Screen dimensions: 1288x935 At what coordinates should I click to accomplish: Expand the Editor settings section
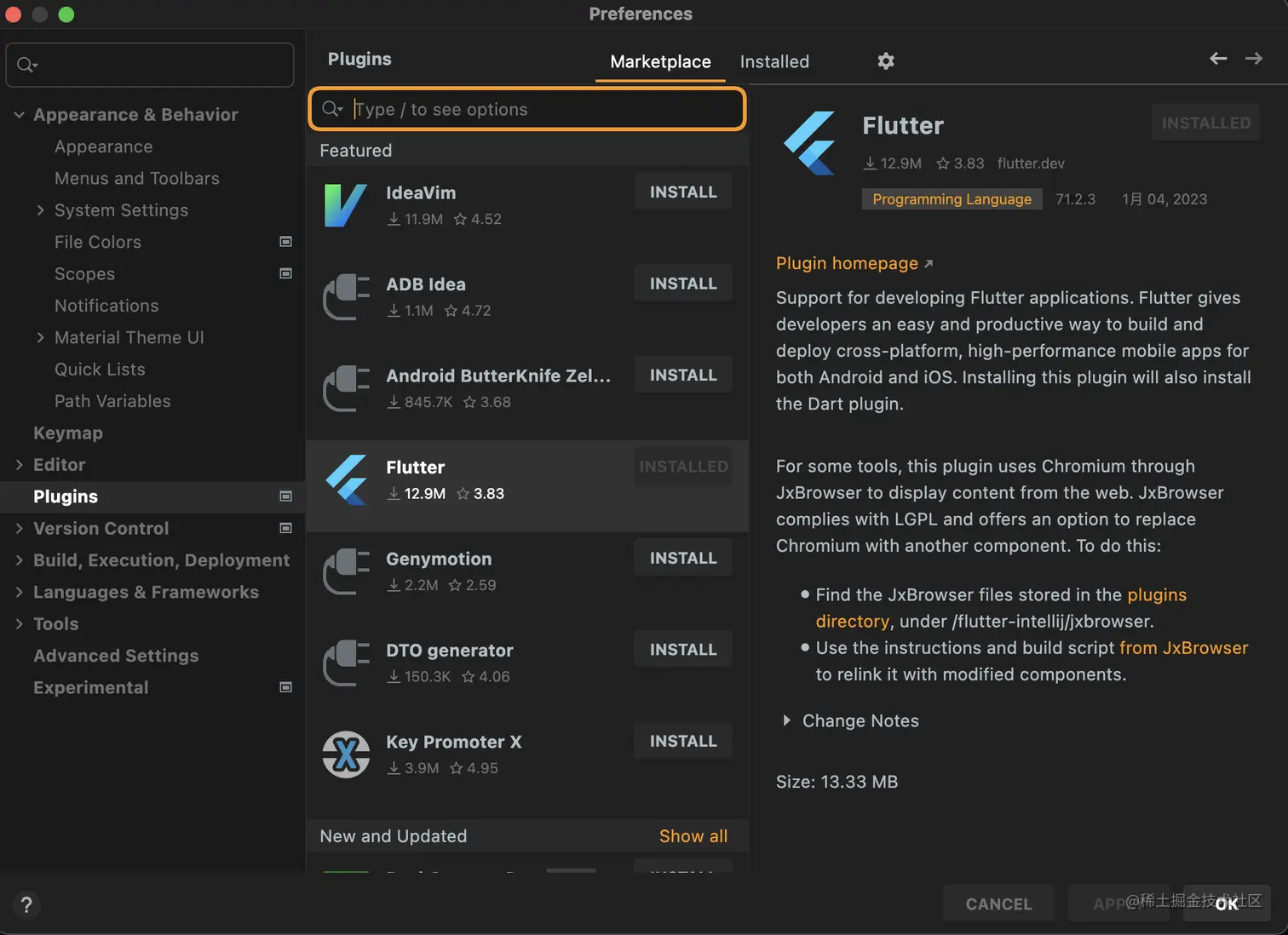click(20, 465)
